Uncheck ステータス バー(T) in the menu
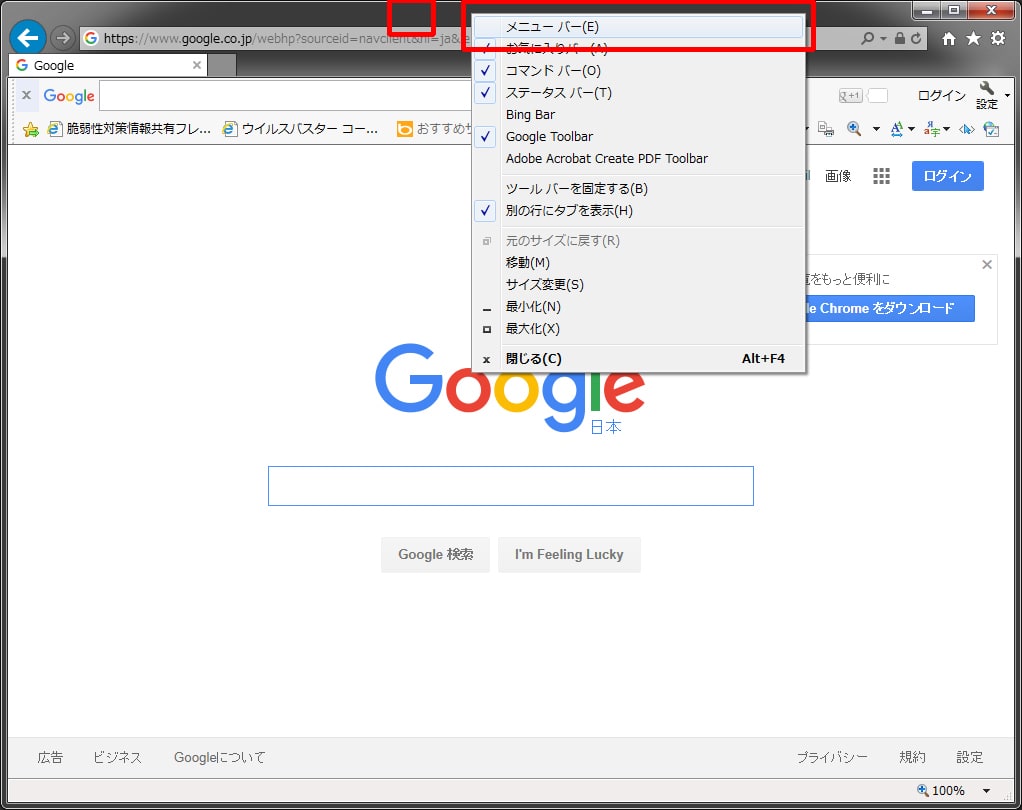Screen dimensions: 1022x810 click(639, 93)
